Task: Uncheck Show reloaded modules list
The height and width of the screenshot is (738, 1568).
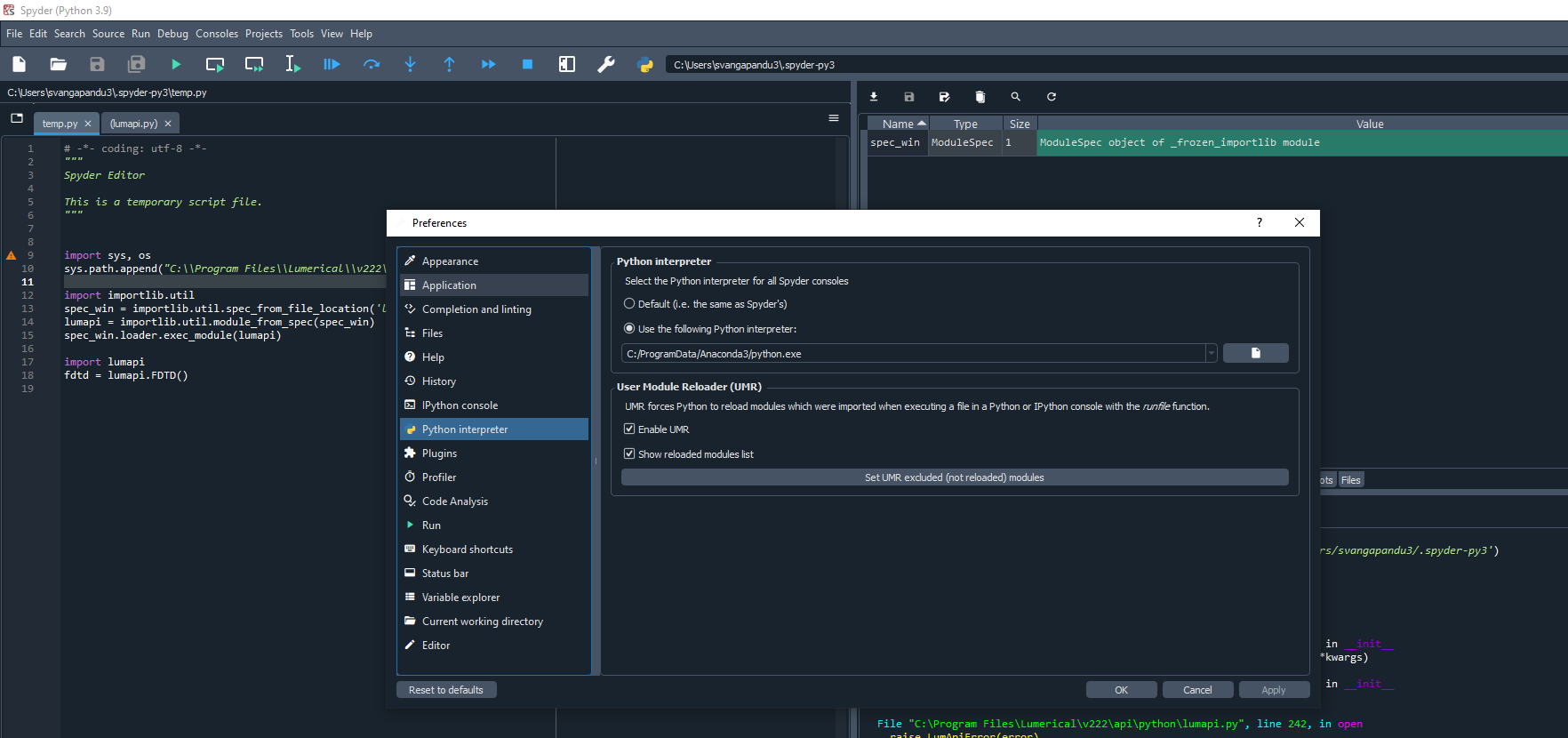Action: (629, 454)
